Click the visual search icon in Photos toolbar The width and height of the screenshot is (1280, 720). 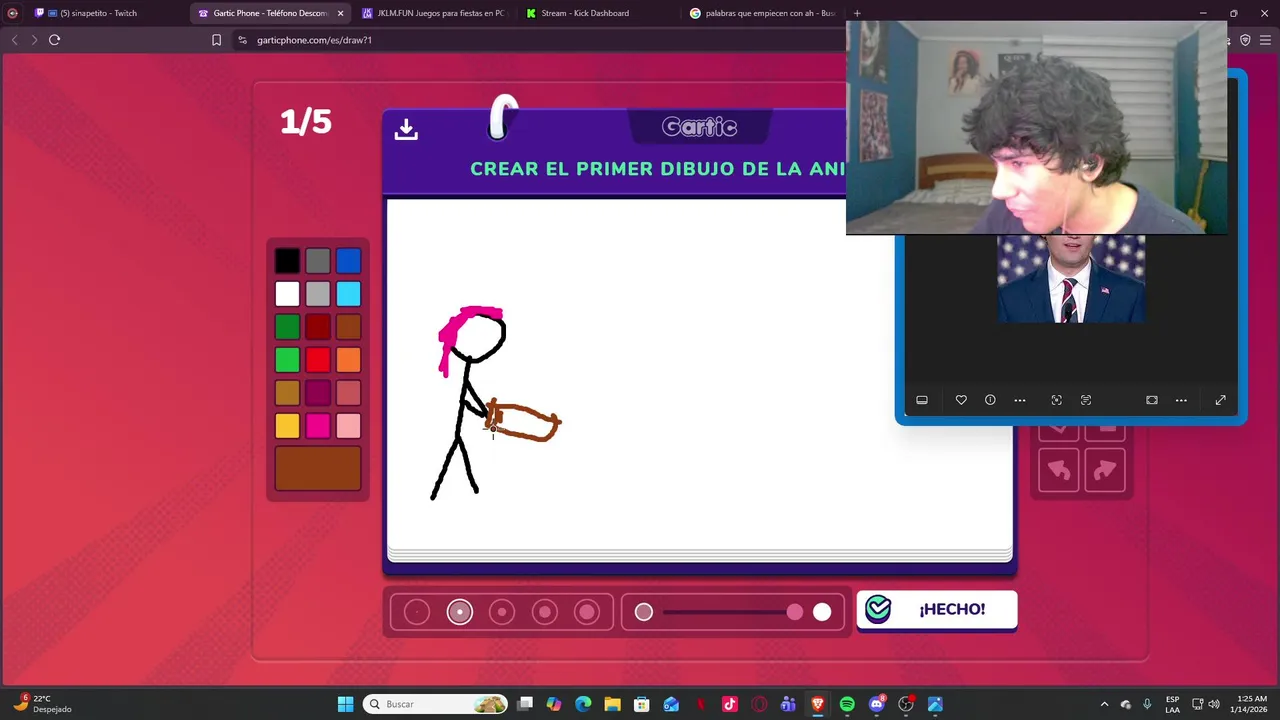[1056, 400]
